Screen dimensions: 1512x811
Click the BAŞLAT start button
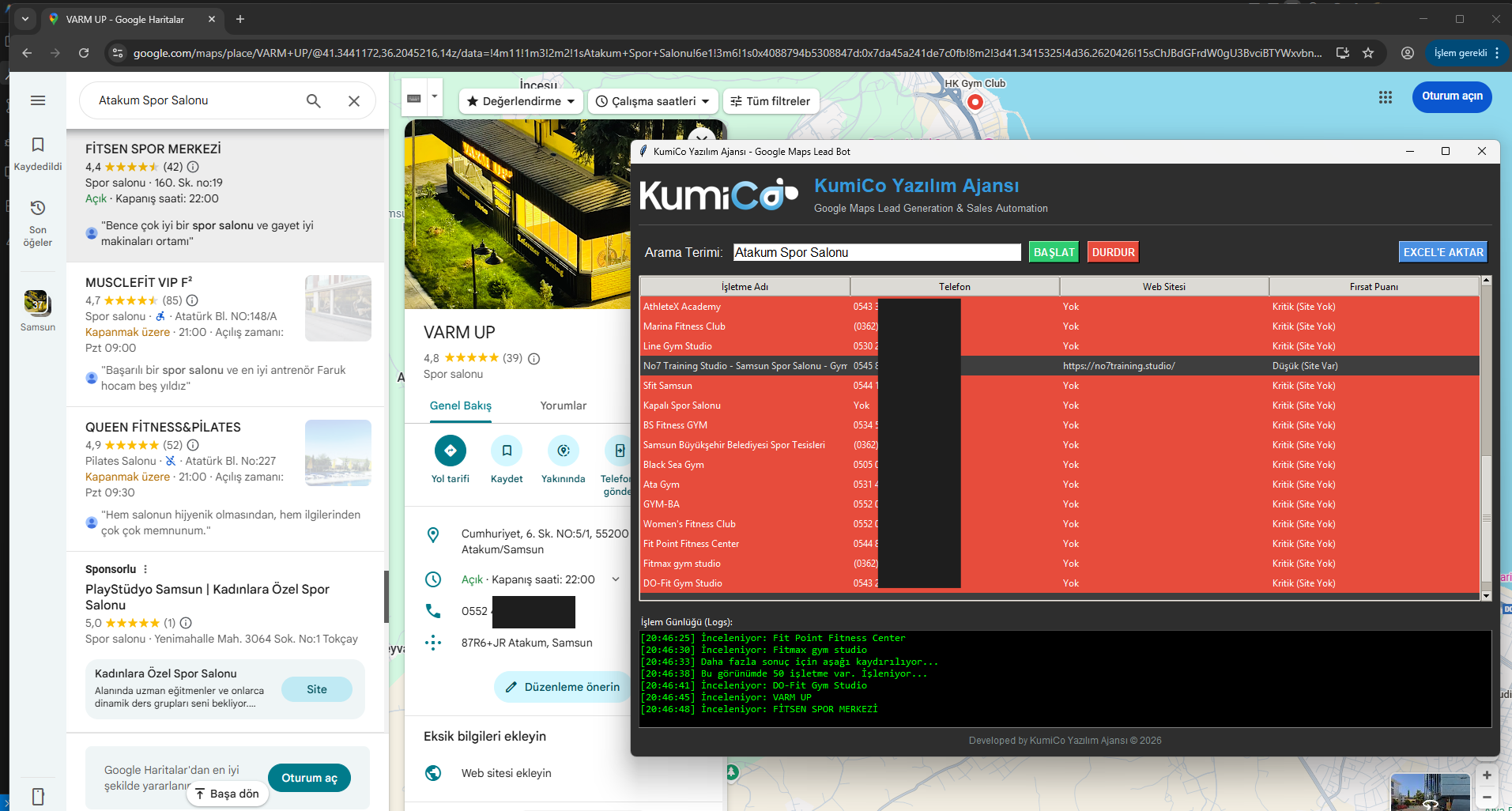coord(1054,252)
